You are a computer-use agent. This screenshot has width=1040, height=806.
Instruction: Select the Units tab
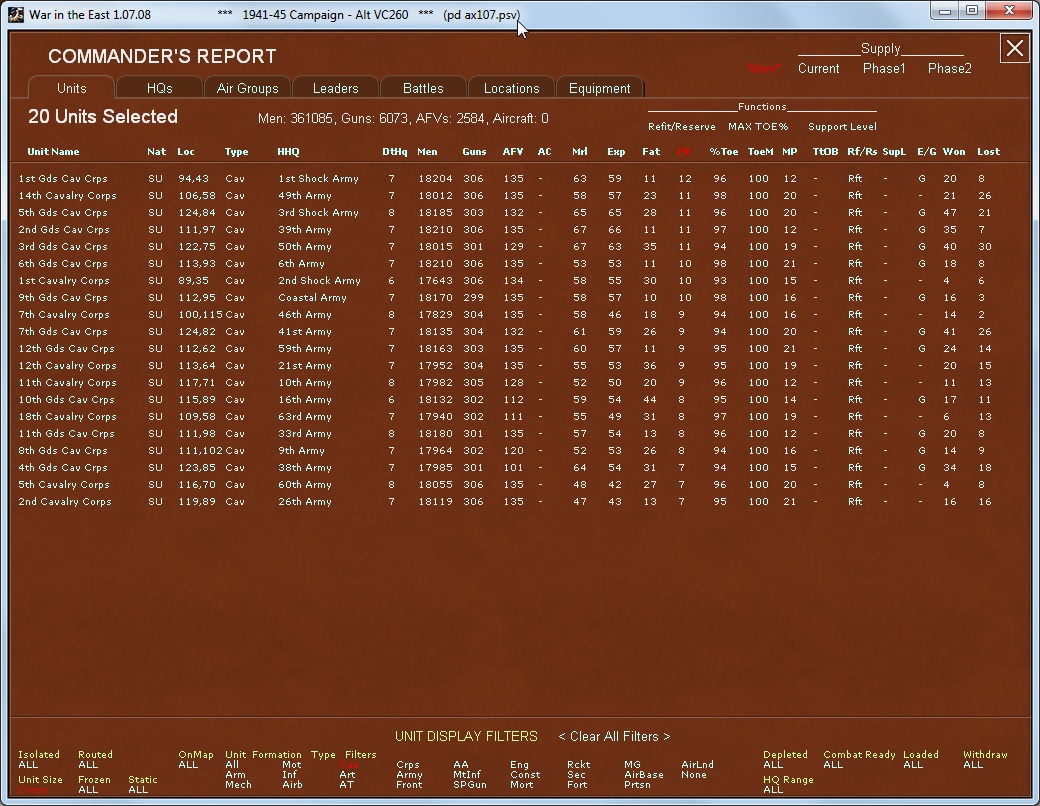click(72, 88)
